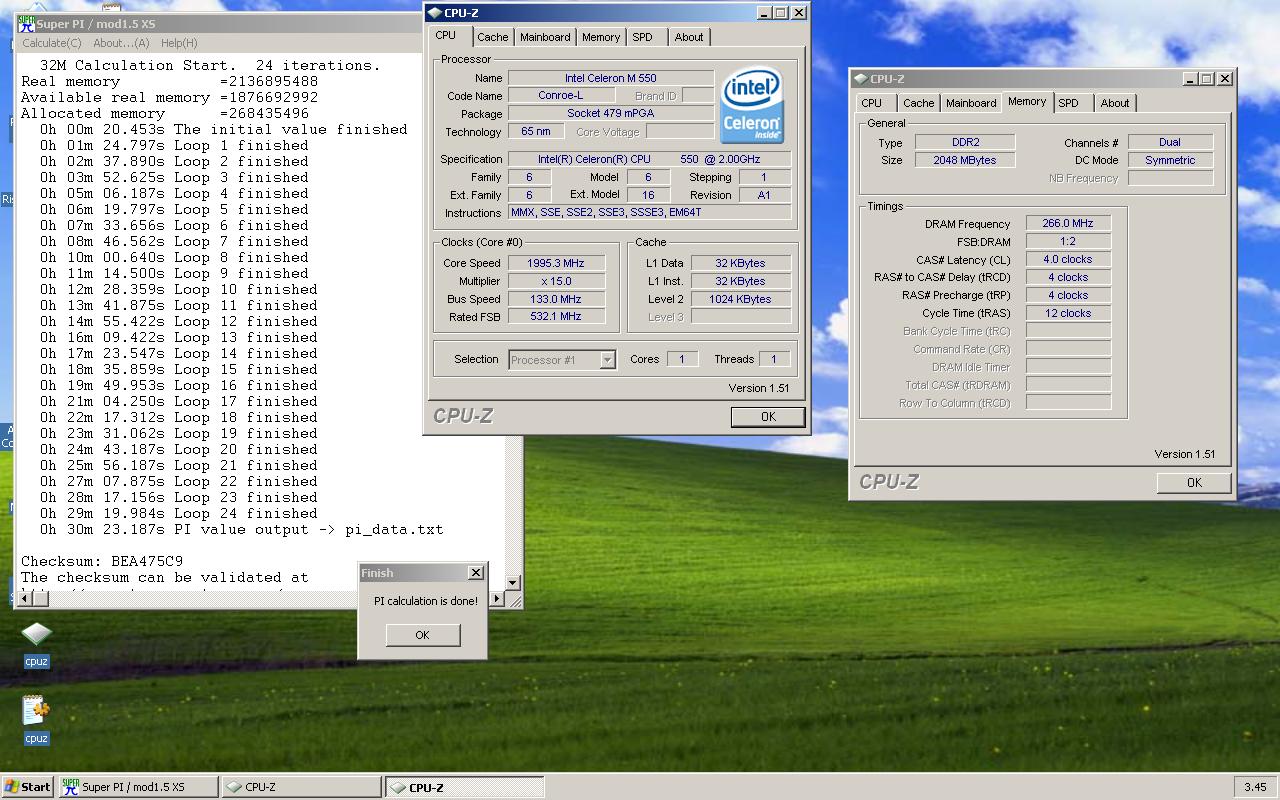Click the taskbar clock showing 3.45

[1255, 787]
